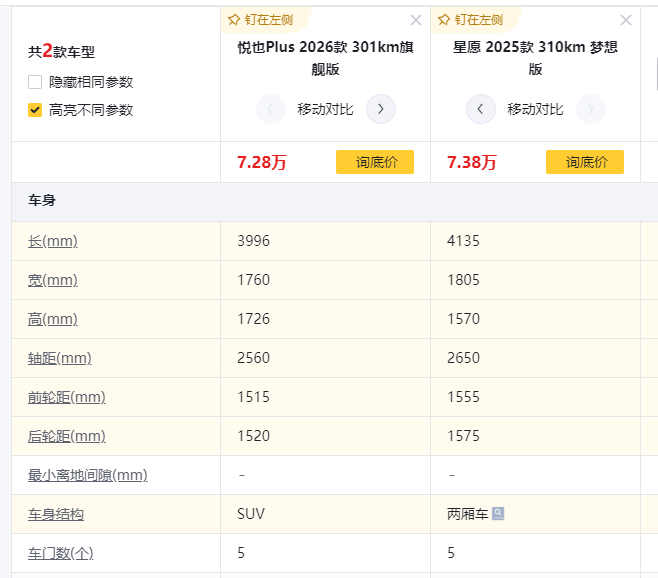Select width value 1760
Screen dimensions: 658x578
(x=253, y=280)
